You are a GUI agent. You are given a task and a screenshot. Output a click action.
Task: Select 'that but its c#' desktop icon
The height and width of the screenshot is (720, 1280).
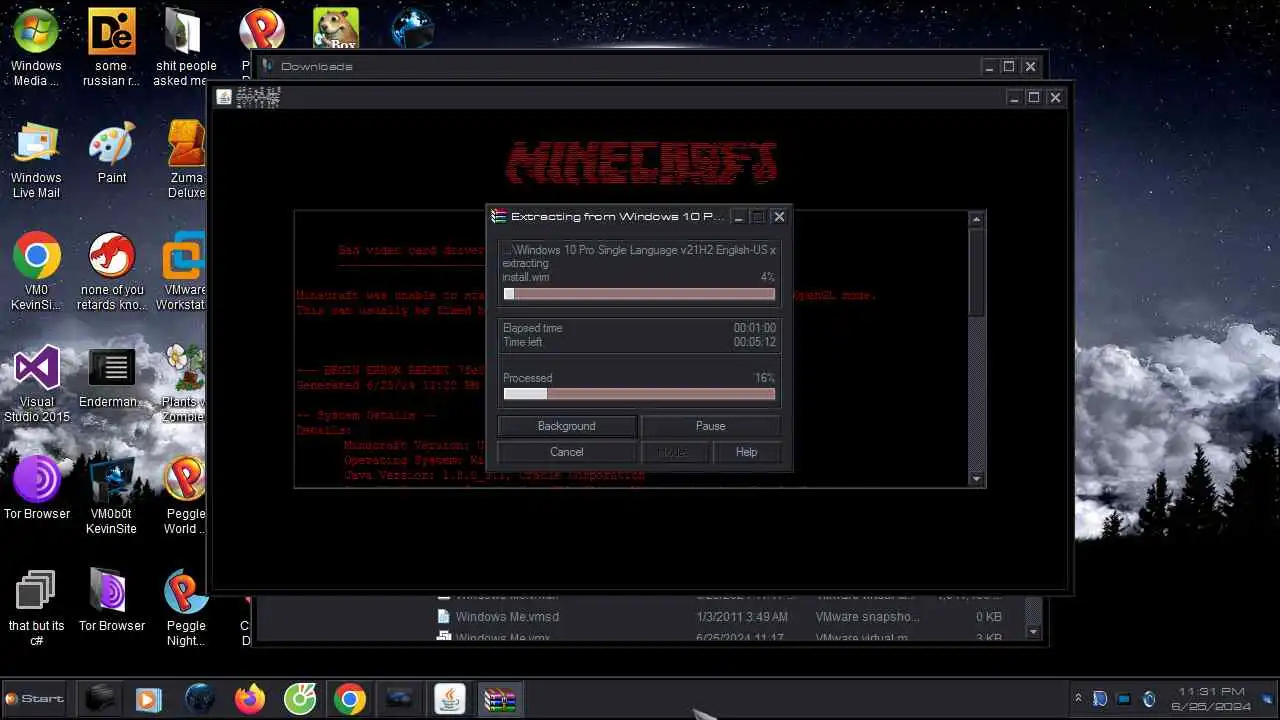(36, 608)
